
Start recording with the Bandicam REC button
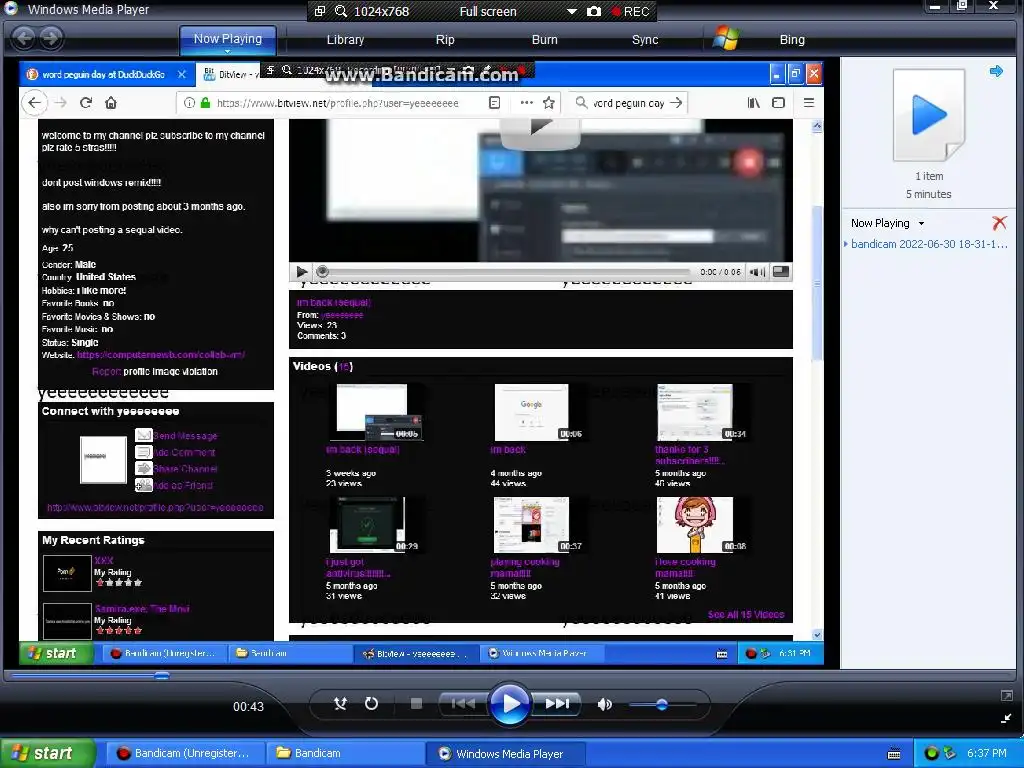[x=630, y=11]
